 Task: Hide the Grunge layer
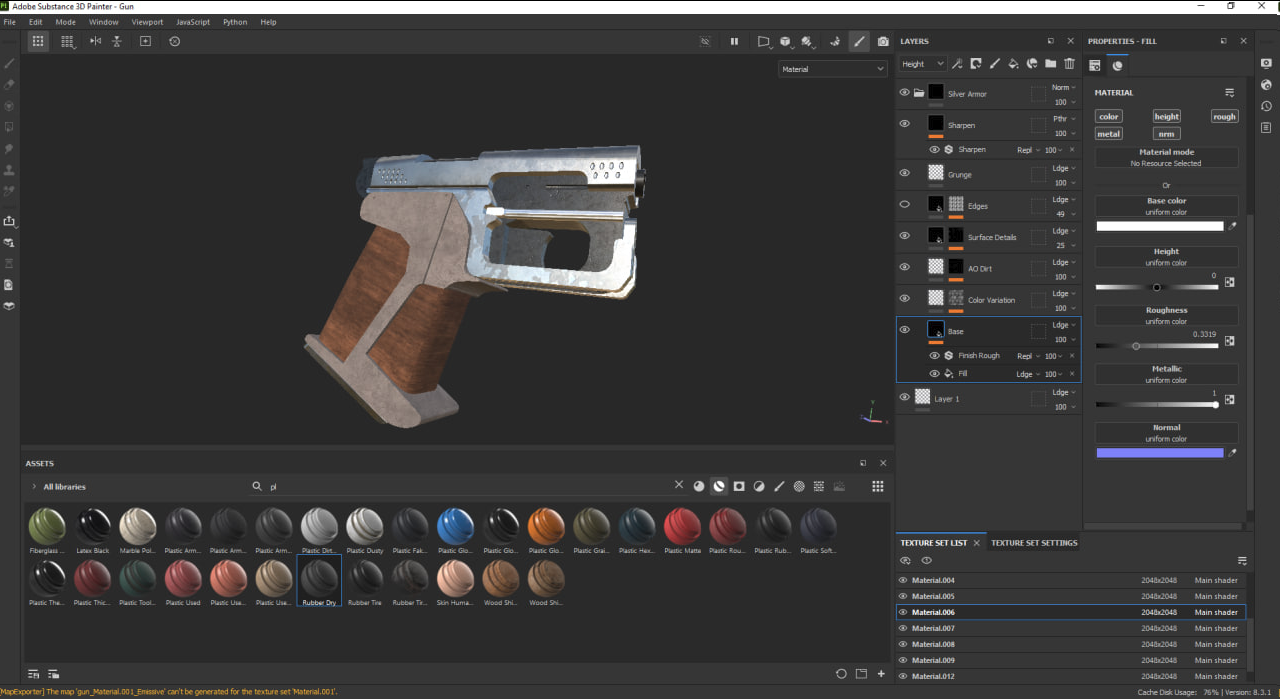click(x=905, y=173)
